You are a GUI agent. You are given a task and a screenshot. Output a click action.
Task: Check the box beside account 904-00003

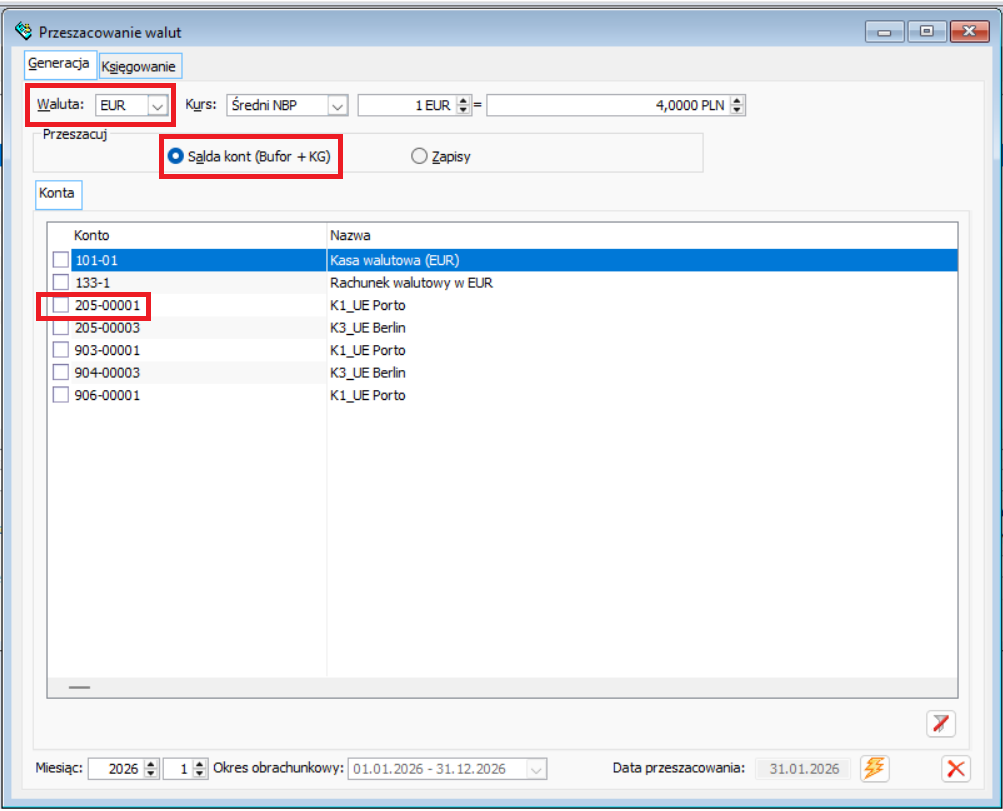click(61, 373)
